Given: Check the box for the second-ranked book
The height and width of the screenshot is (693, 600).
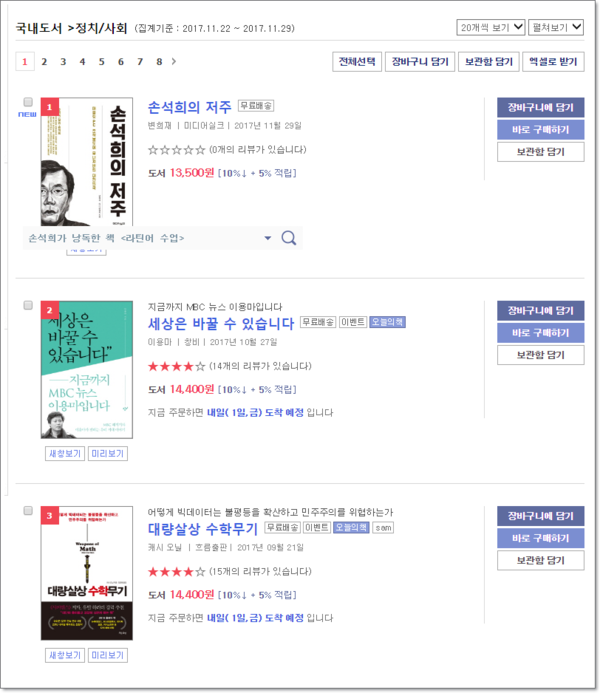Looking at the screenshot, I should click(x=28, y=305).
